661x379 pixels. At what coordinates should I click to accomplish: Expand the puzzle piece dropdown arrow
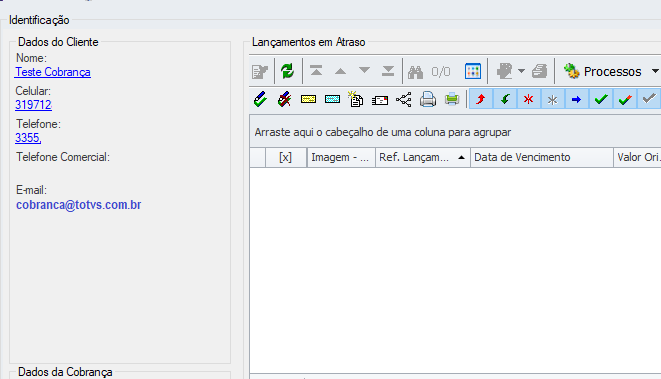click(521, 71)
